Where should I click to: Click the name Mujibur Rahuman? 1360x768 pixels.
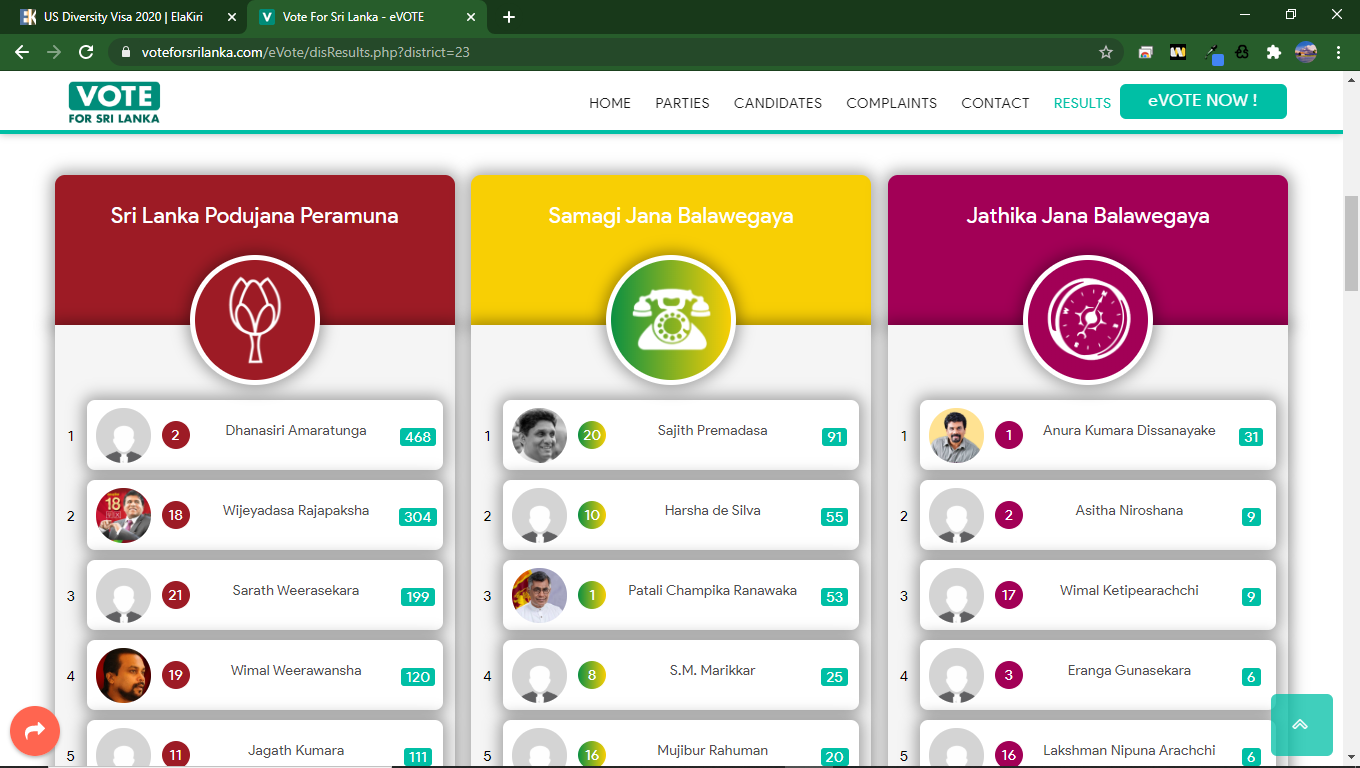point(713,751)
